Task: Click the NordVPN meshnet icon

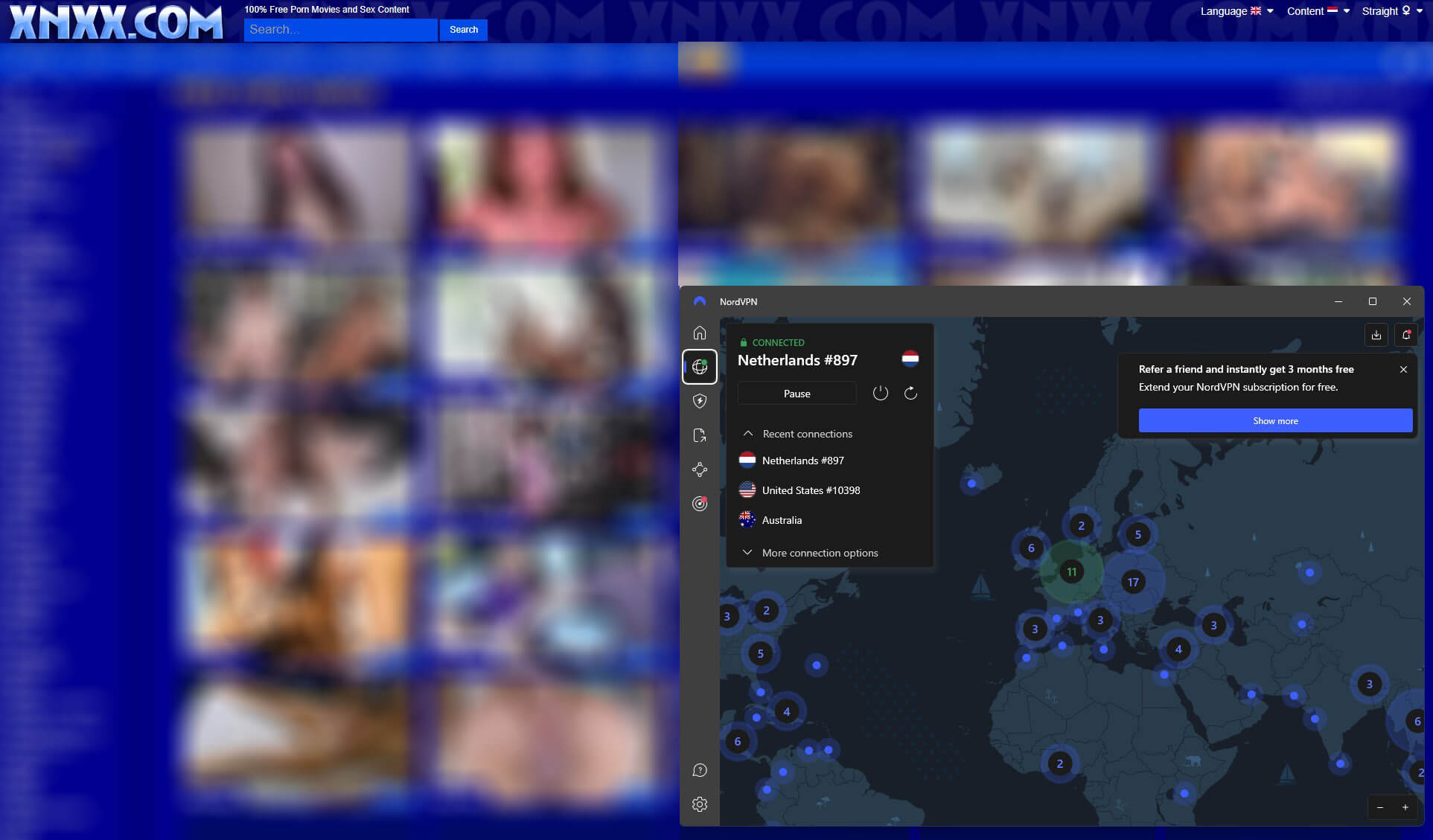Action: (x=699, y=469)
